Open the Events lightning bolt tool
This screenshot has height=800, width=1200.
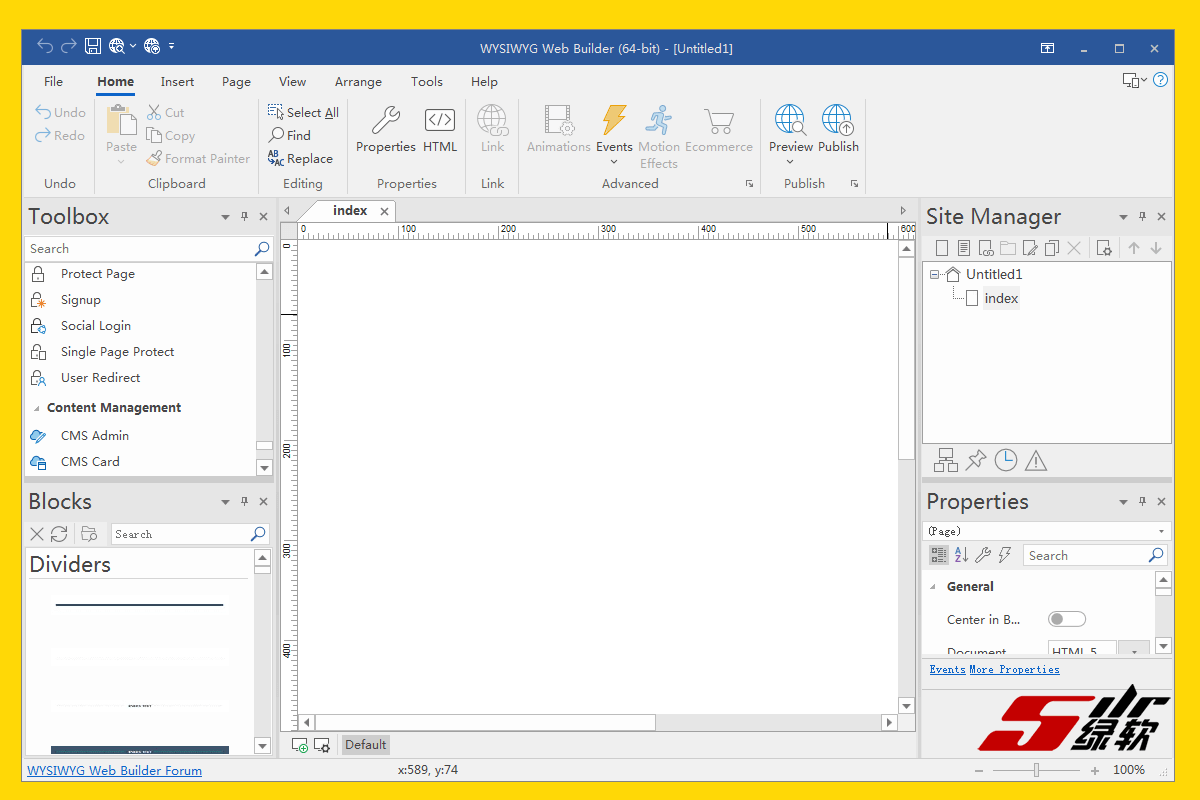click(x=614, y=122)
